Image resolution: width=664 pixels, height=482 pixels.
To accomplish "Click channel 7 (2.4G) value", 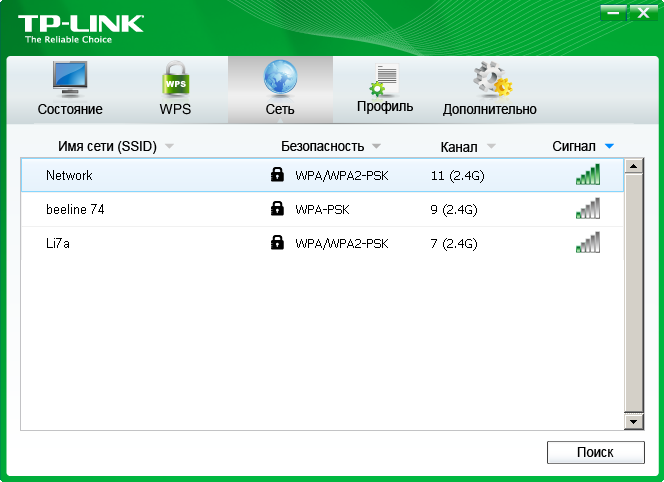I will [454, 243].
